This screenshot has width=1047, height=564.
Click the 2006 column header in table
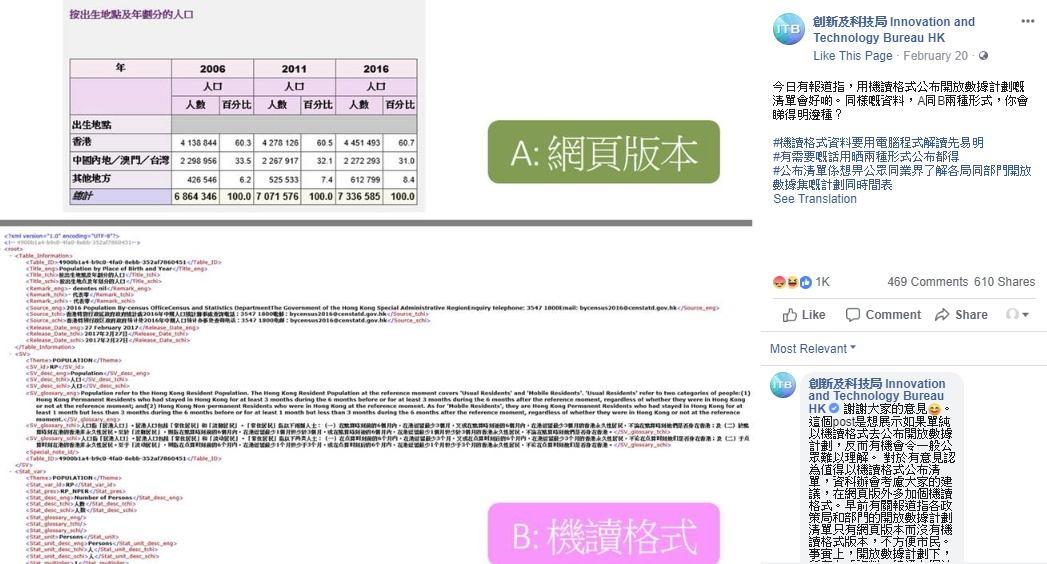click(212, 68)
